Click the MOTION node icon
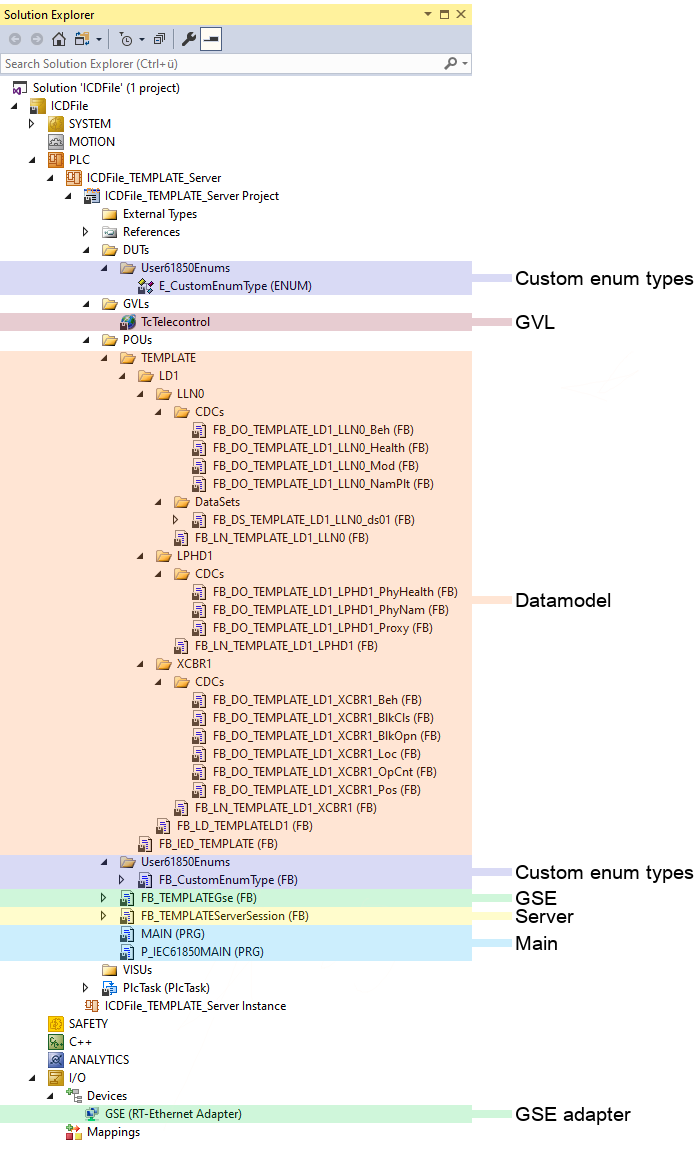 point(56,142)
